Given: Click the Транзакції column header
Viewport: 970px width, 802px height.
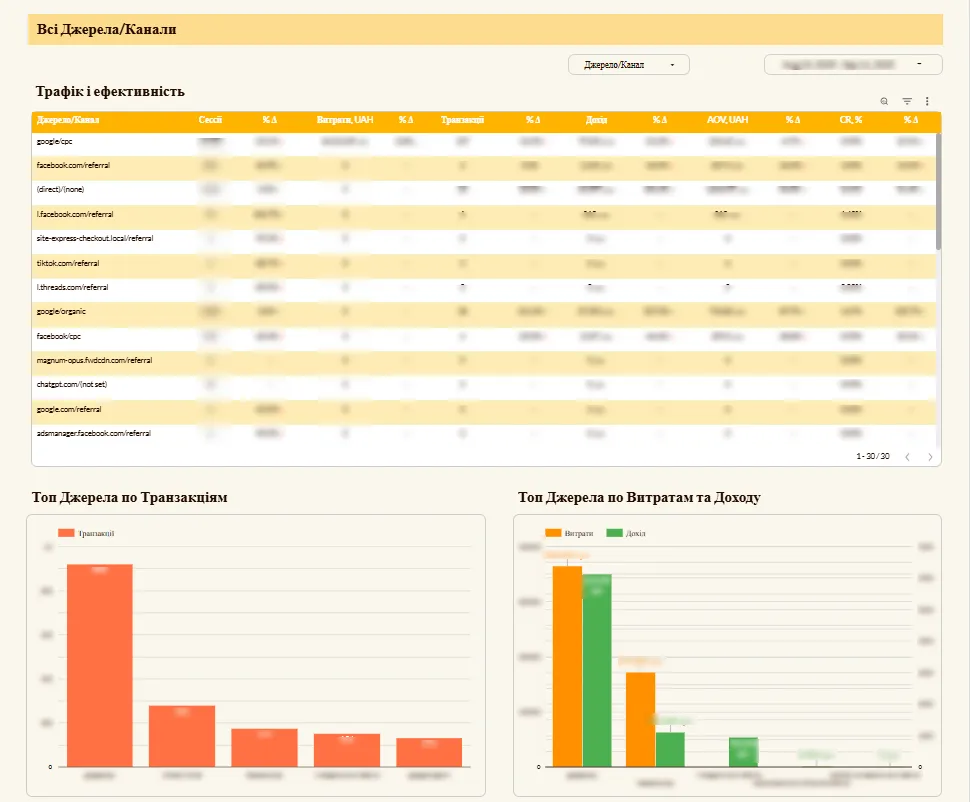Looking at the screenshot, I should (462, 120).
